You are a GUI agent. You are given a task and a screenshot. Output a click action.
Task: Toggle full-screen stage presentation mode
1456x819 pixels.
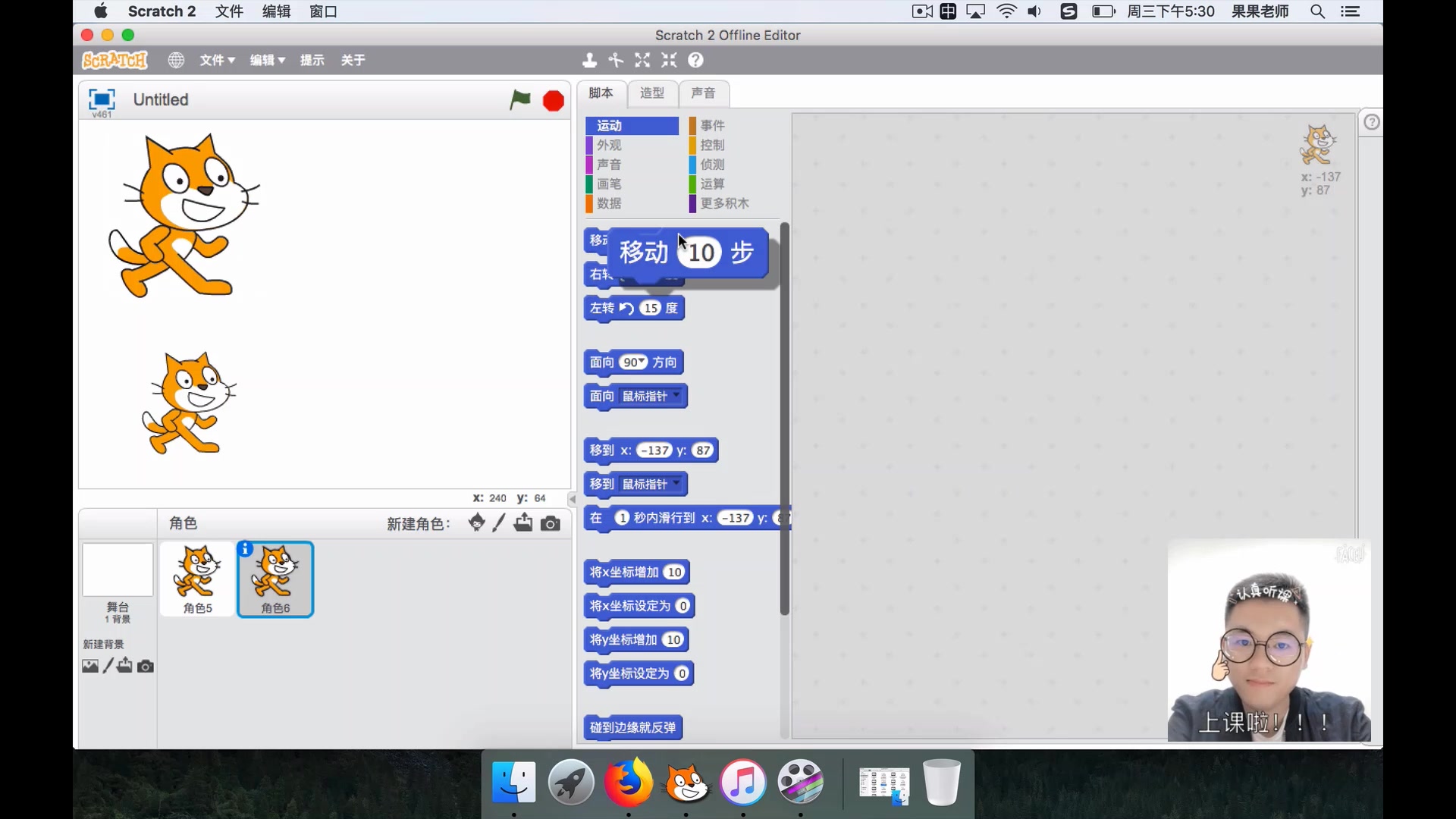point(101,99)
